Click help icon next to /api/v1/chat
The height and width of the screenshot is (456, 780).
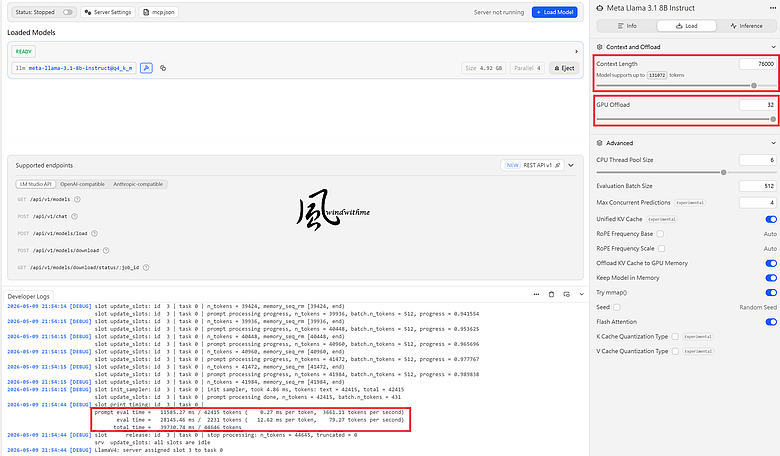pyautogui.click(x=75, y=216)
